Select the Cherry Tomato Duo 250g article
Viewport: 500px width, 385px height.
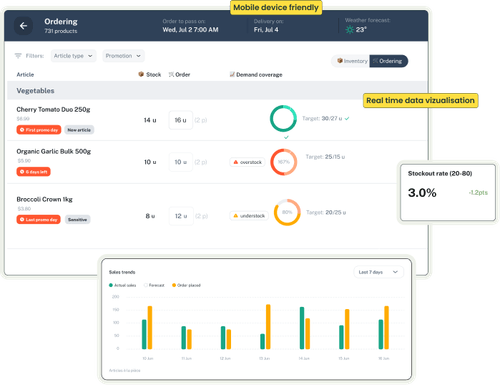[53, 109]
